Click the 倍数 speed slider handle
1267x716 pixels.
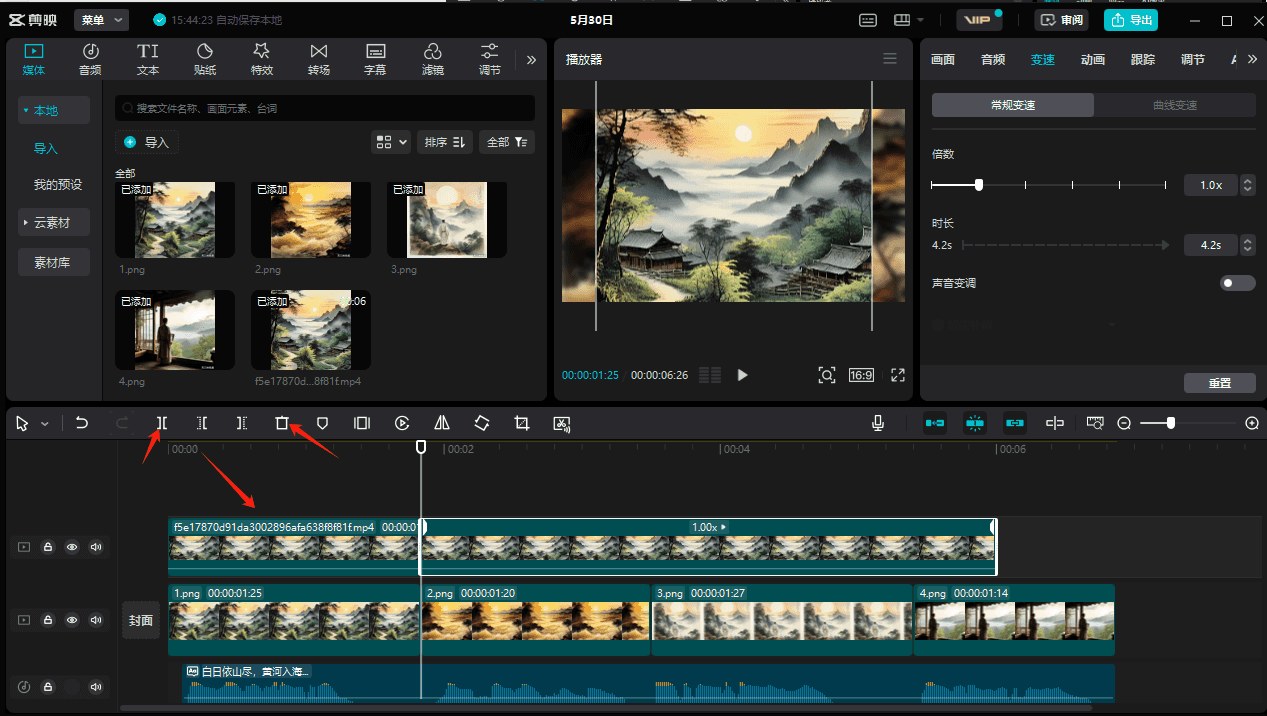[979, 185]
